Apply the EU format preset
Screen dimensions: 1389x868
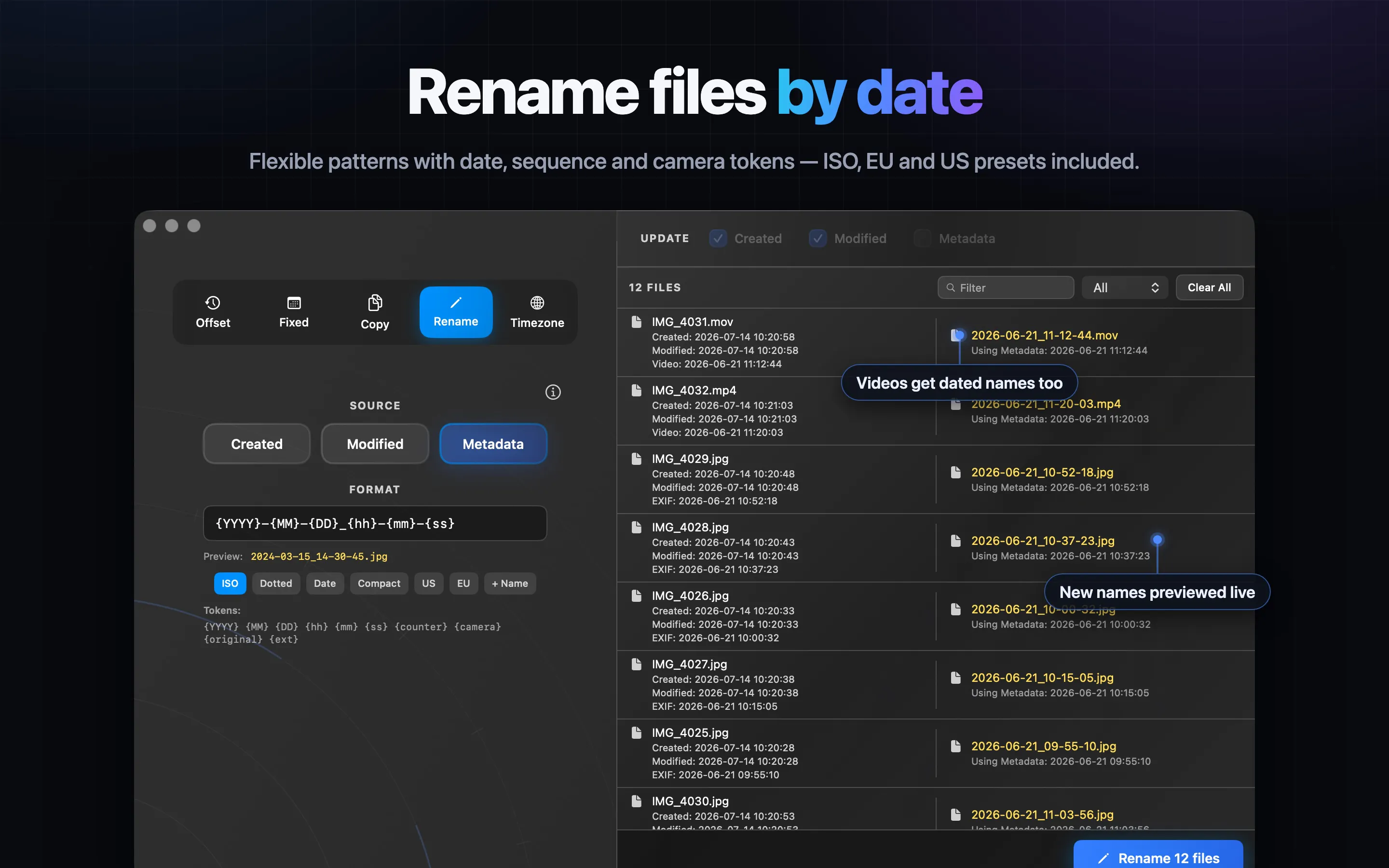click(x=464, y=583)
